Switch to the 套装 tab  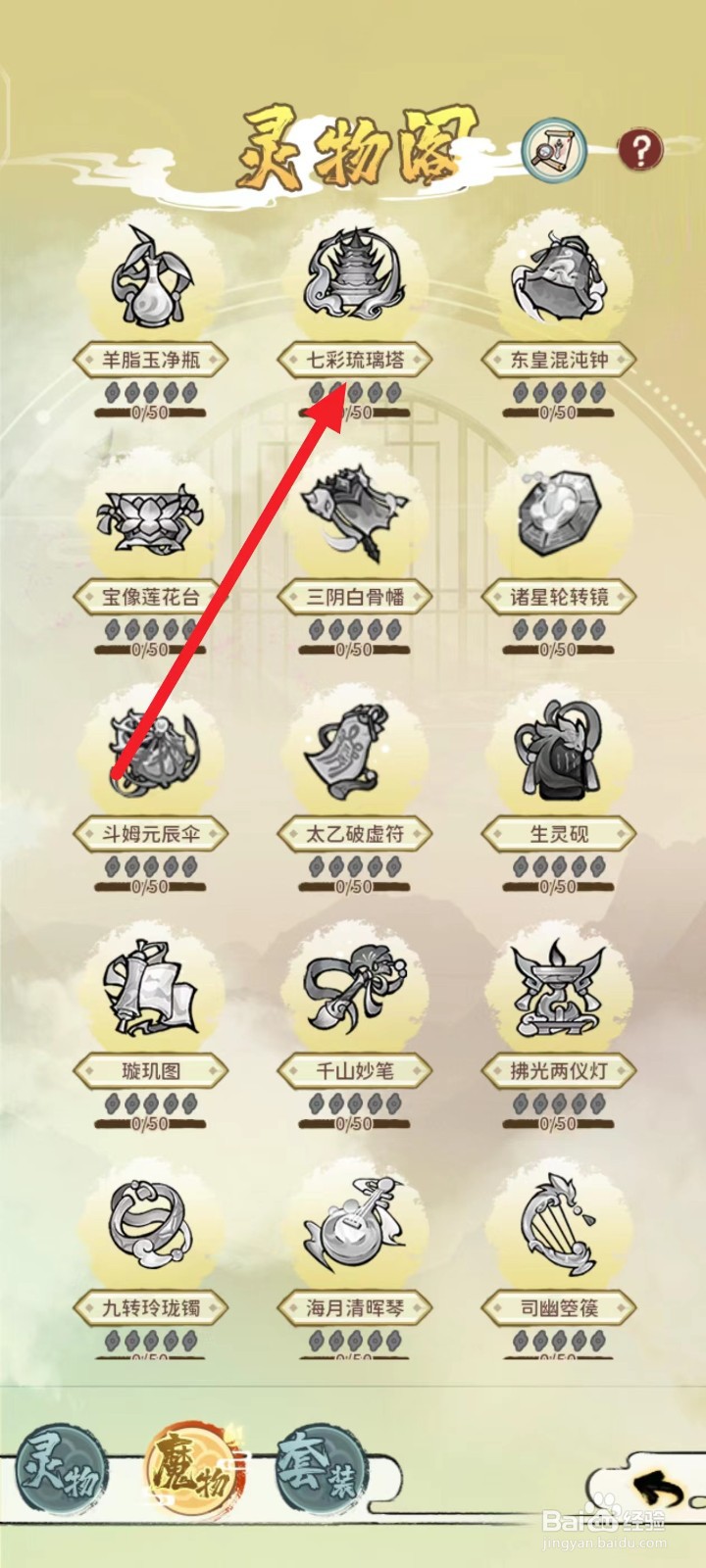click(318, 1470)
